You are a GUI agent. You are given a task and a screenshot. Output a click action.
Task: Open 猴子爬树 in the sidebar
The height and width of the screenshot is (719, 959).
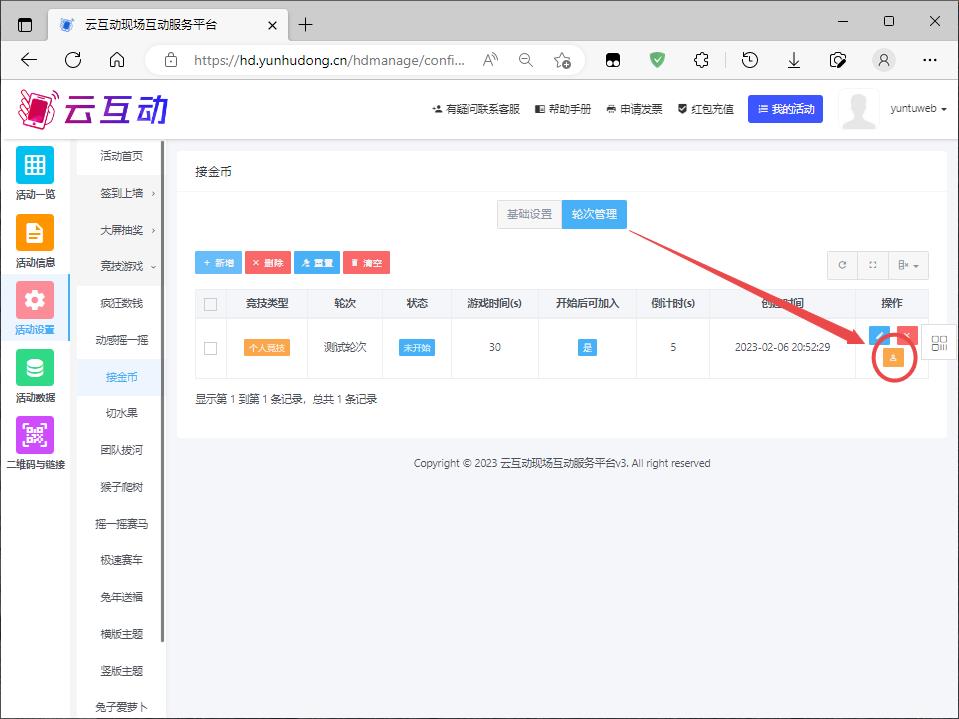point(122,487)
